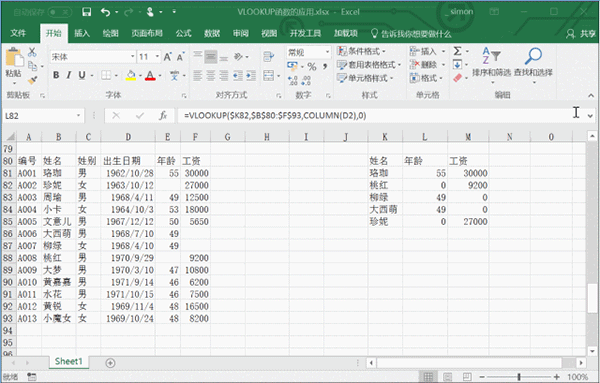
Task: Apply the fill color bucket icon
Action: [131, 75]
